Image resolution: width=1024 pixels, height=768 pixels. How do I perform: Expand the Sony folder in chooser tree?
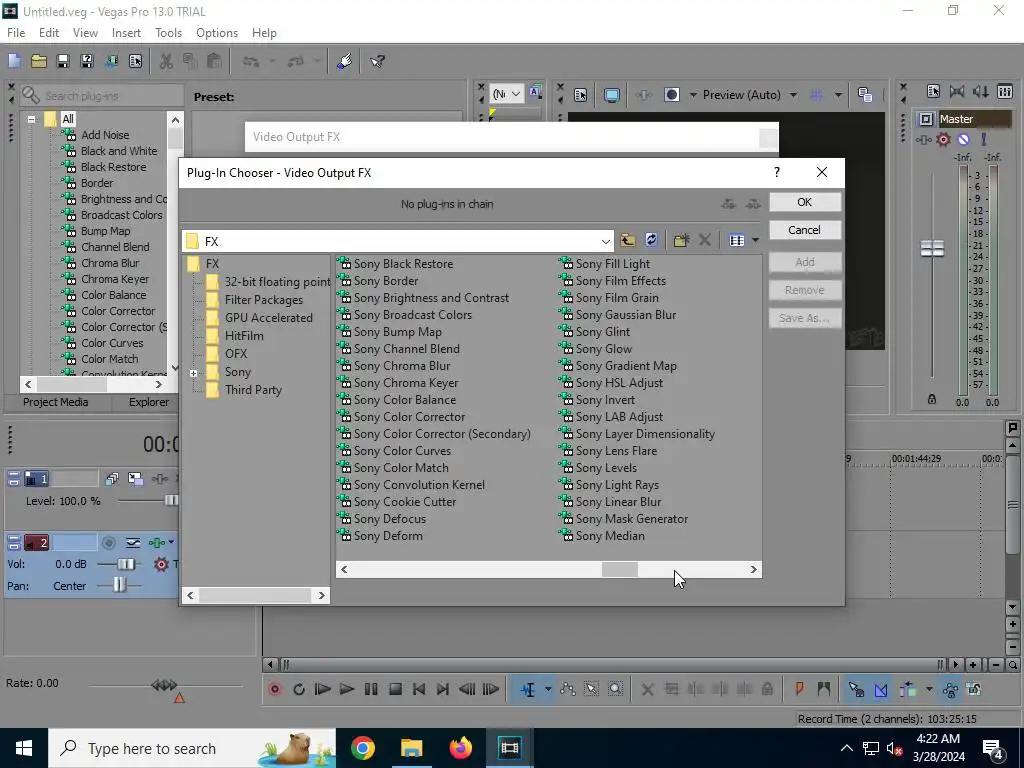pyautogui.click(x=193, y=373)
